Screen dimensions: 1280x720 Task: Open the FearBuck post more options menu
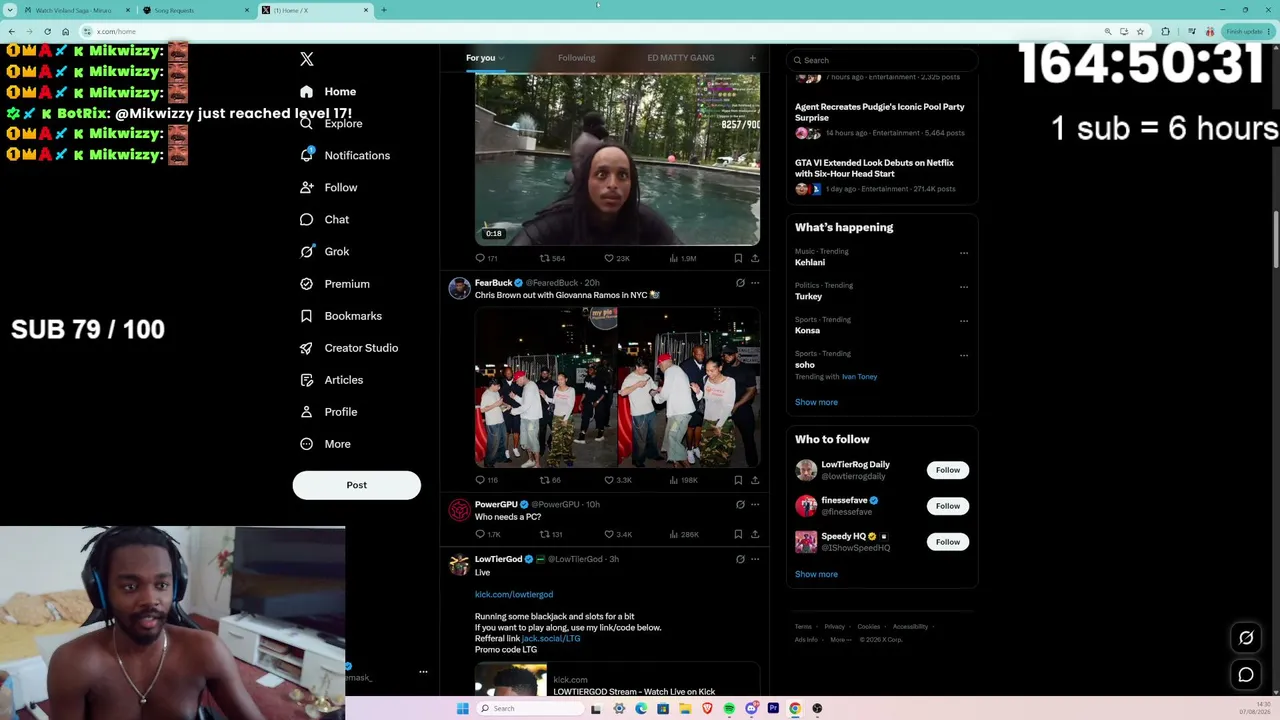tap(755, 283)
